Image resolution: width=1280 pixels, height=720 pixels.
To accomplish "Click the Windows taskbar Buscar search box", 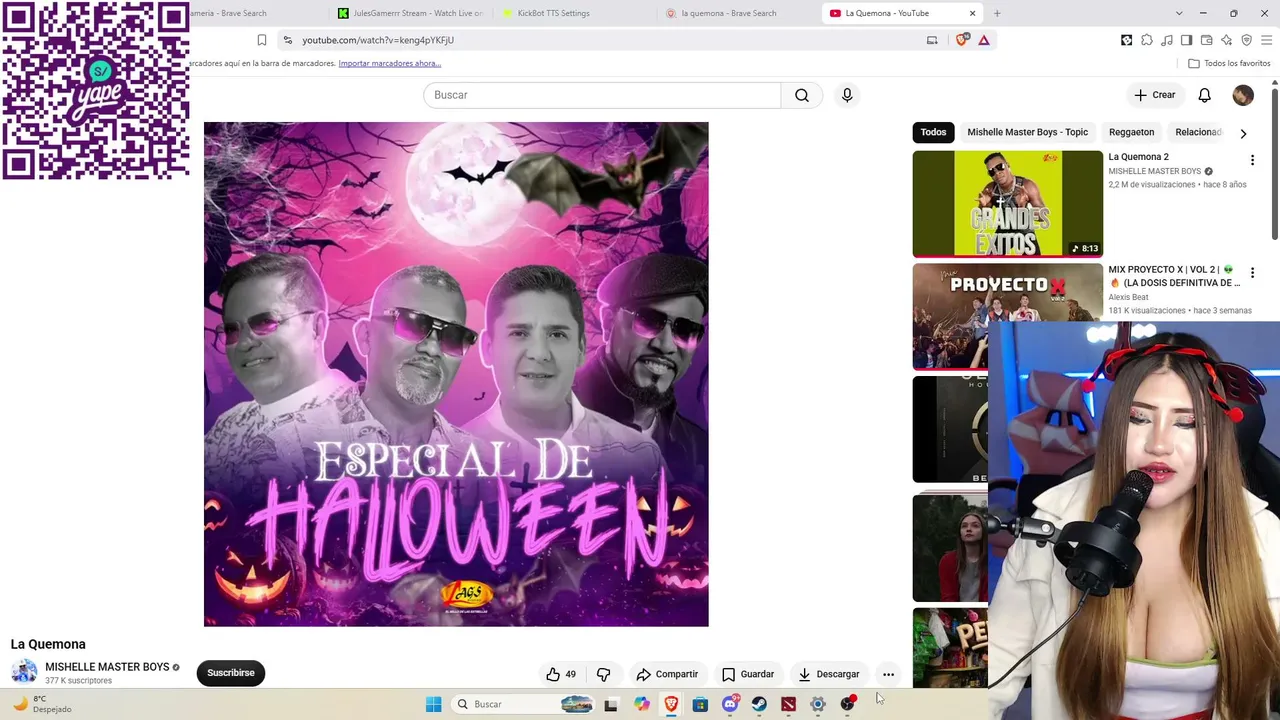I will 522,704.
